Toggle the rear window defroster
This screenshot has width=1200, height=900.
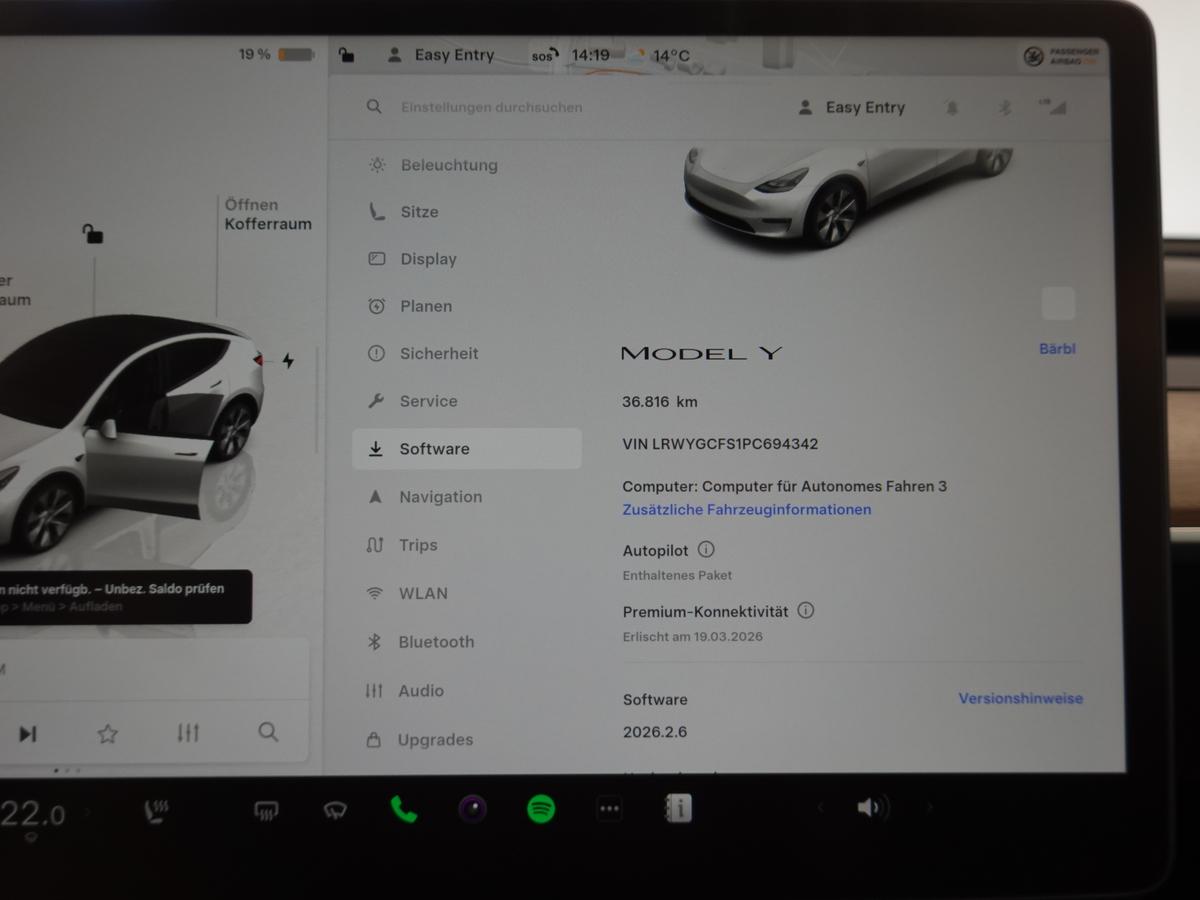click(265, 810)
